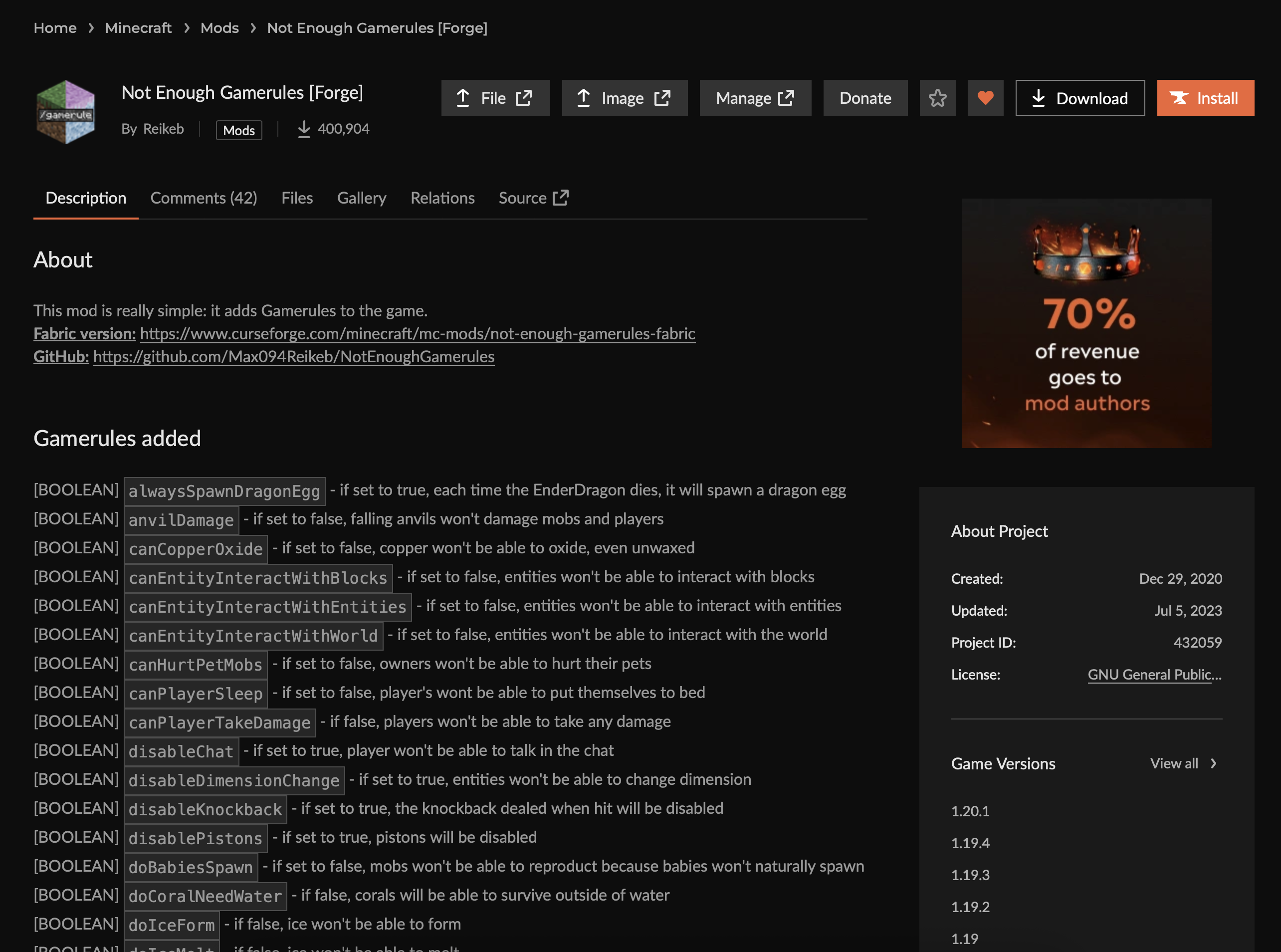Open the File upload dialog
The image size is (1281, 952).
click(x=495, y=97)
